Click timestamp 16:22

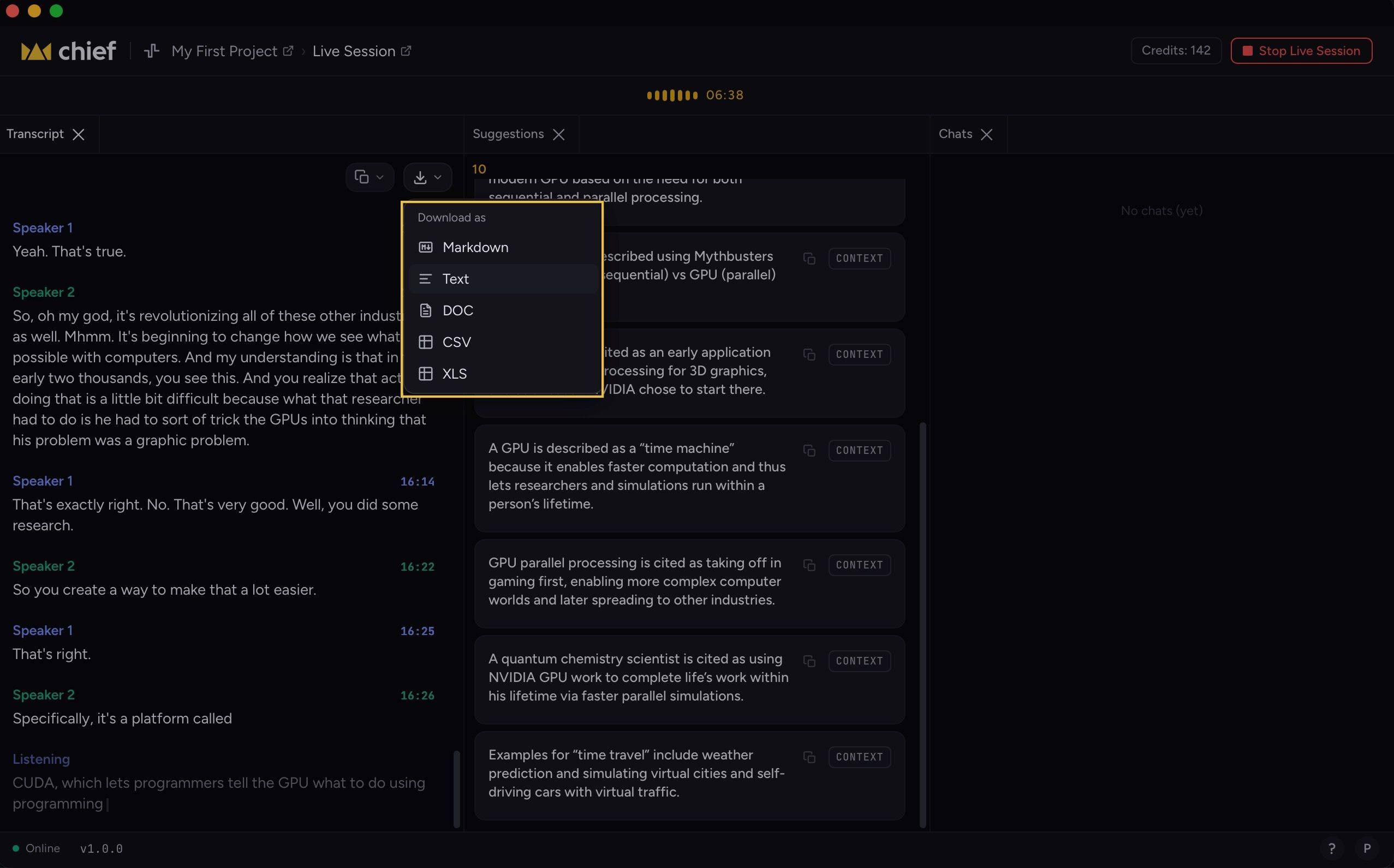[418, 567]
